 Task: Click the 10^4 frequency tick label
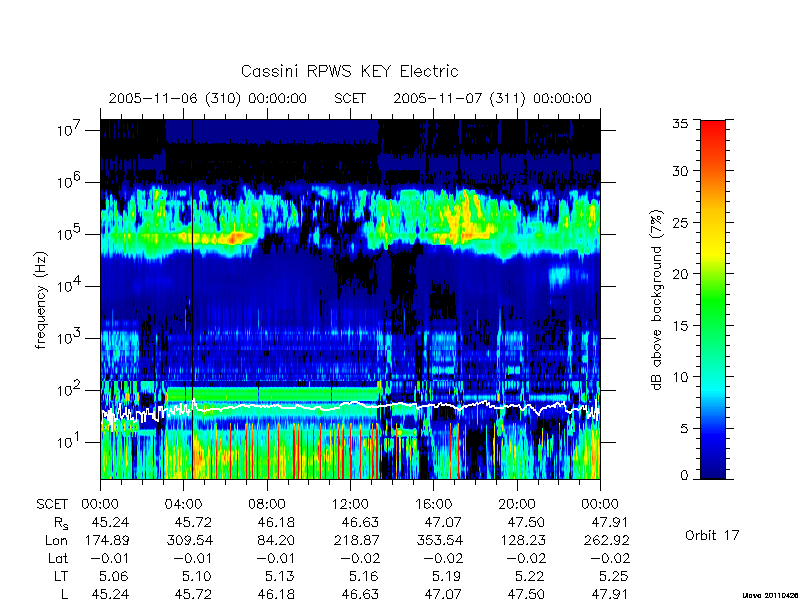pos(68,285)
